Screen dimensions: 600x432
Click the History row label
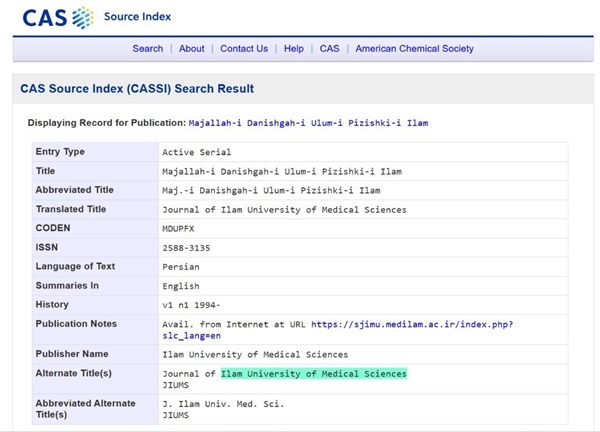coord(52,305)
